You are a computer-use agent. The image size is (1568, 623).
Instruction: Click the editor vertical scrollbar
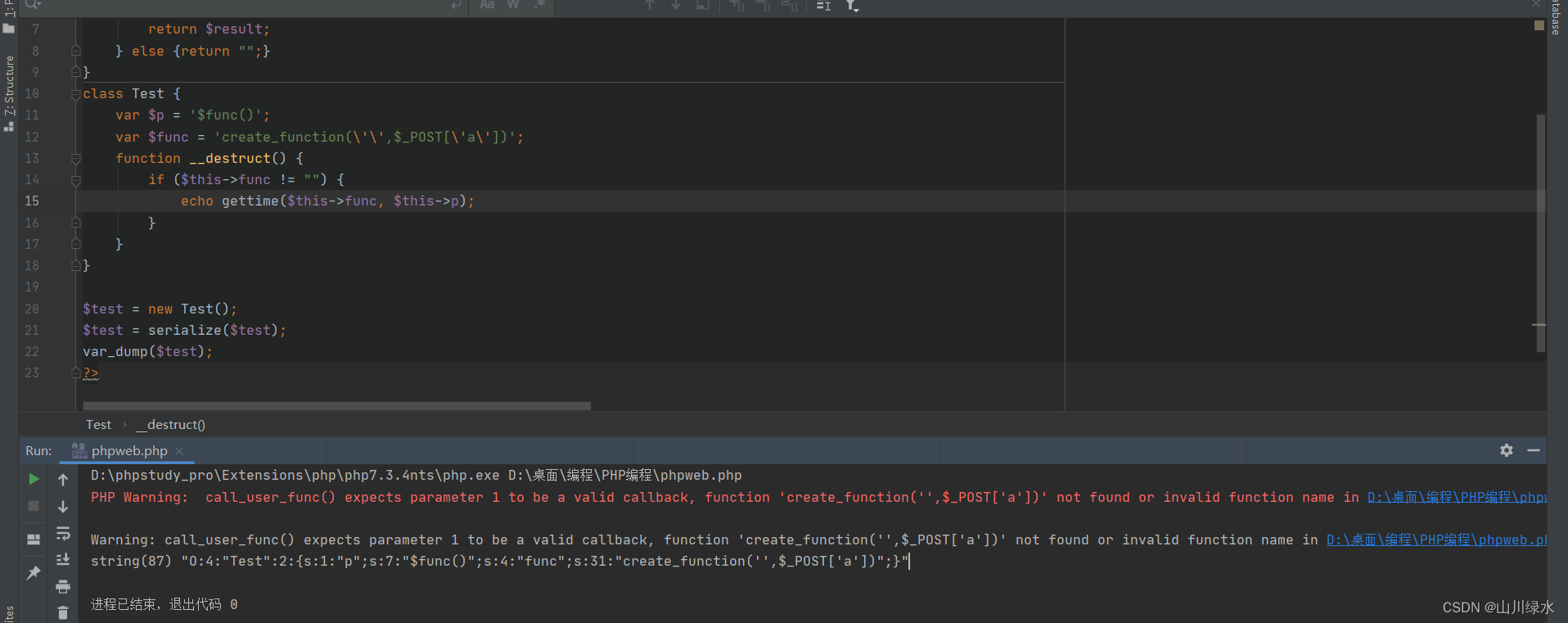point(1541,233)
